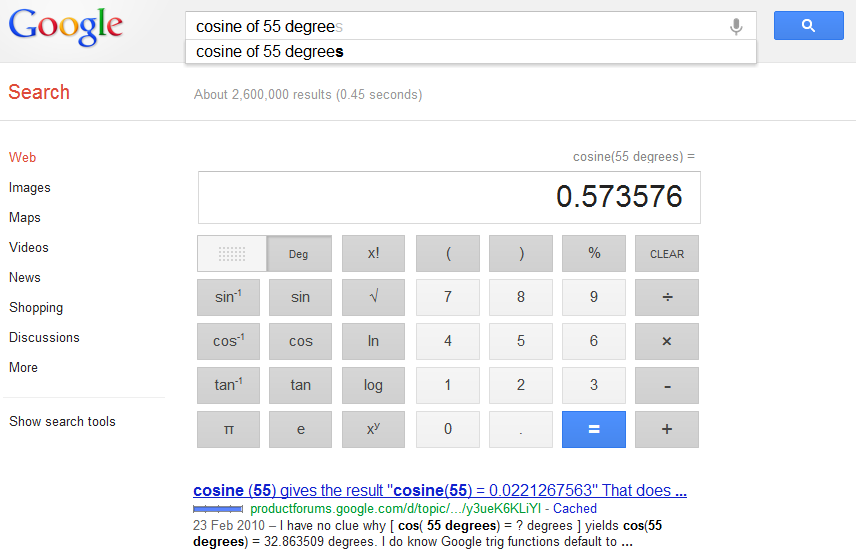Click the productforums.google.com URL text
The image size is (856, 551).
tap(395, 508)
